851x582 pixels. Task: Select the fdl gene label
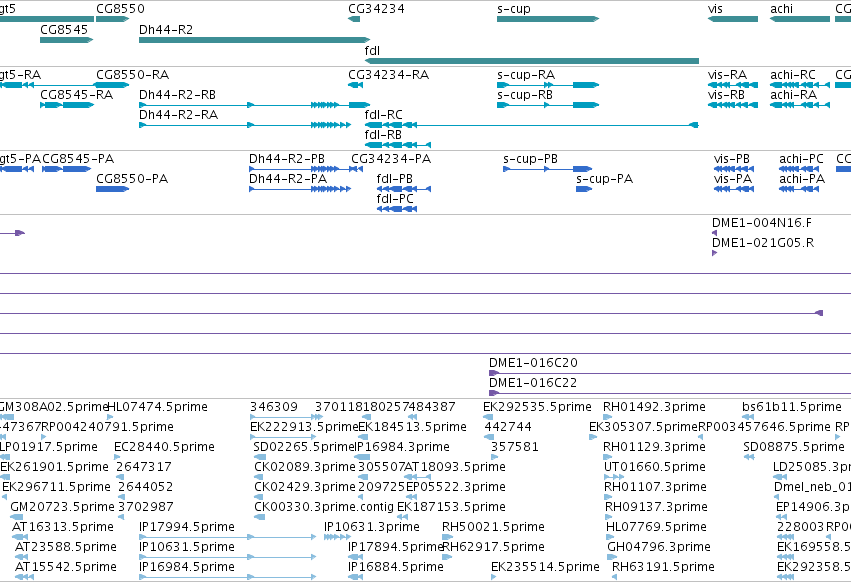(x=372, y=50)
